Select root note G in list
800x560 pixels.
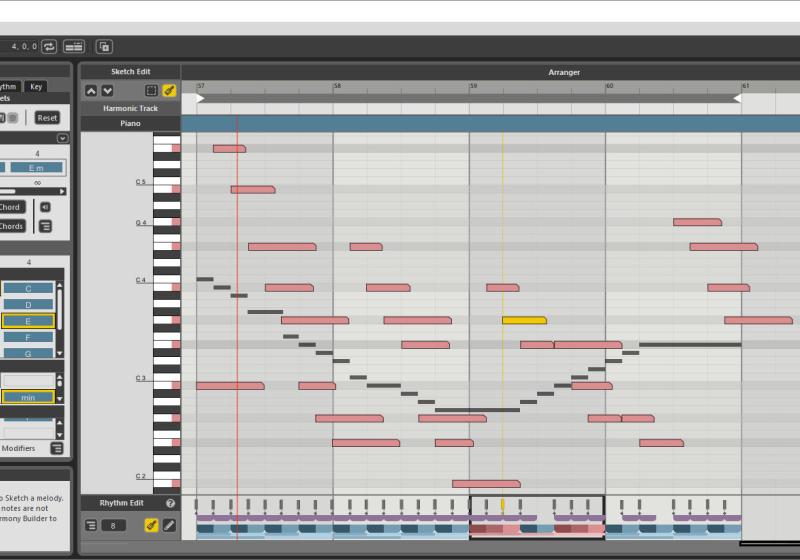(28, 353)
